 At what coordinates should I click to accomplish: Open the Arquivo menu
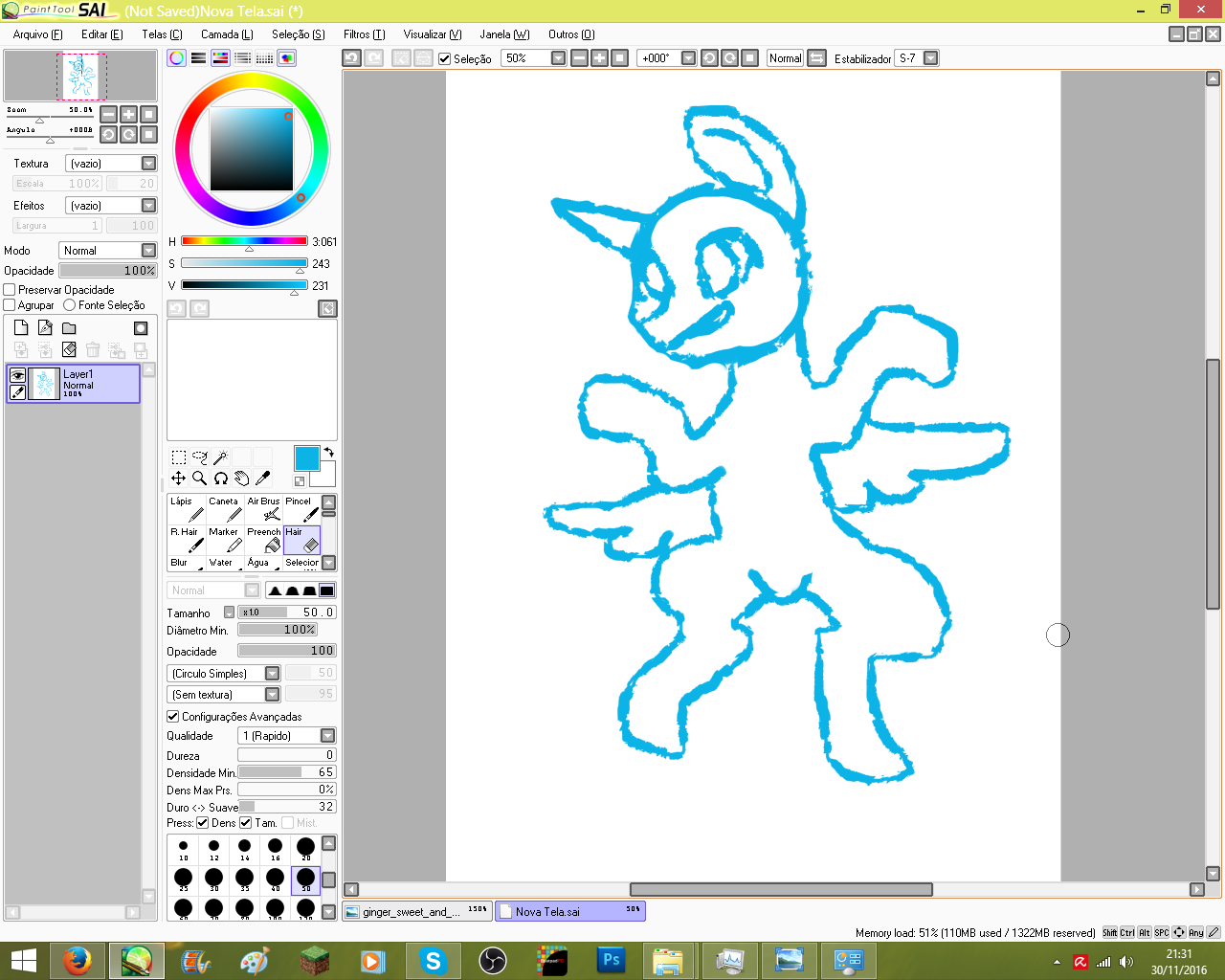click(x=37, y=33)
